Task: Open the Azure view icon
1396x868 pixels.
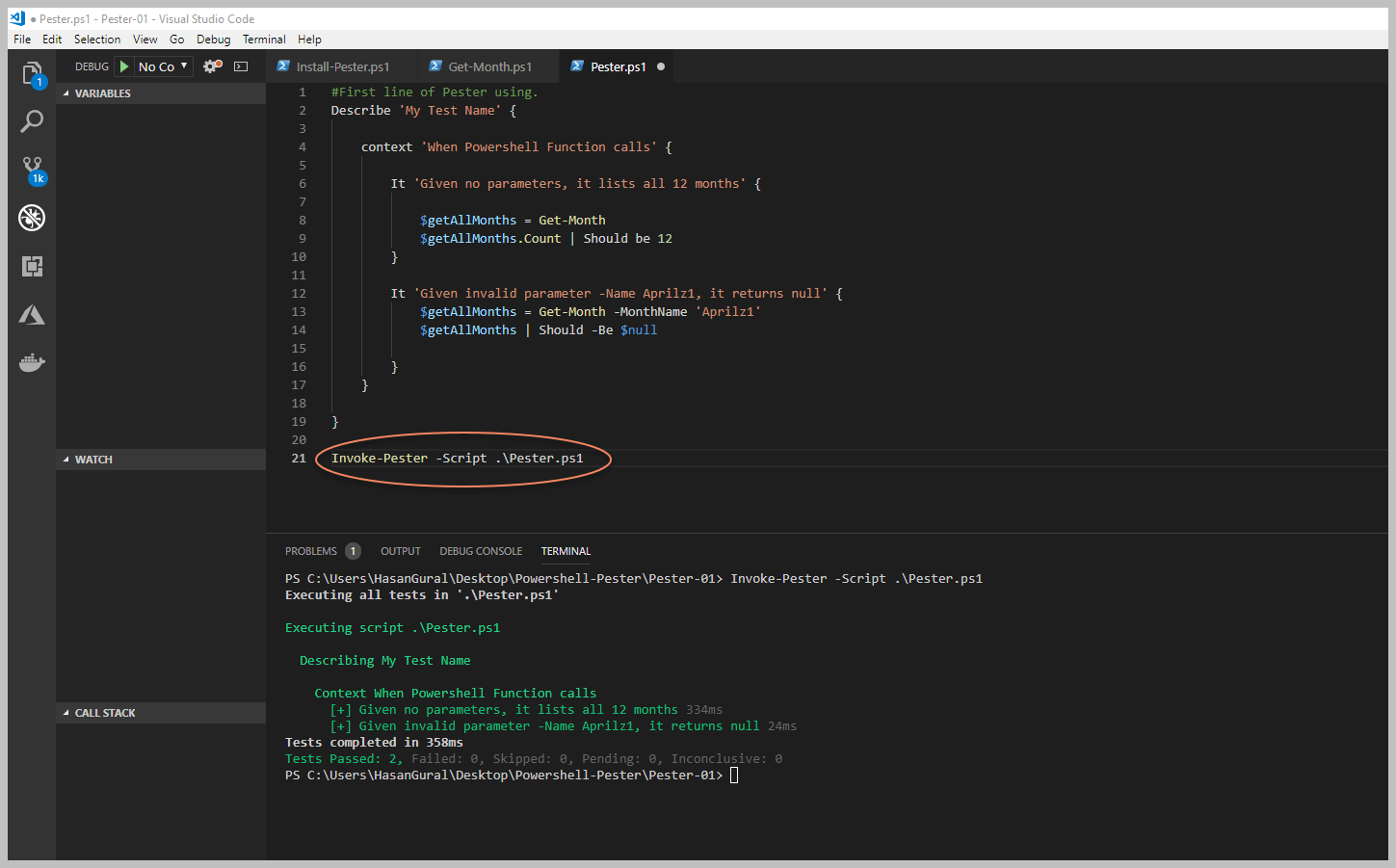Action: 32,314
